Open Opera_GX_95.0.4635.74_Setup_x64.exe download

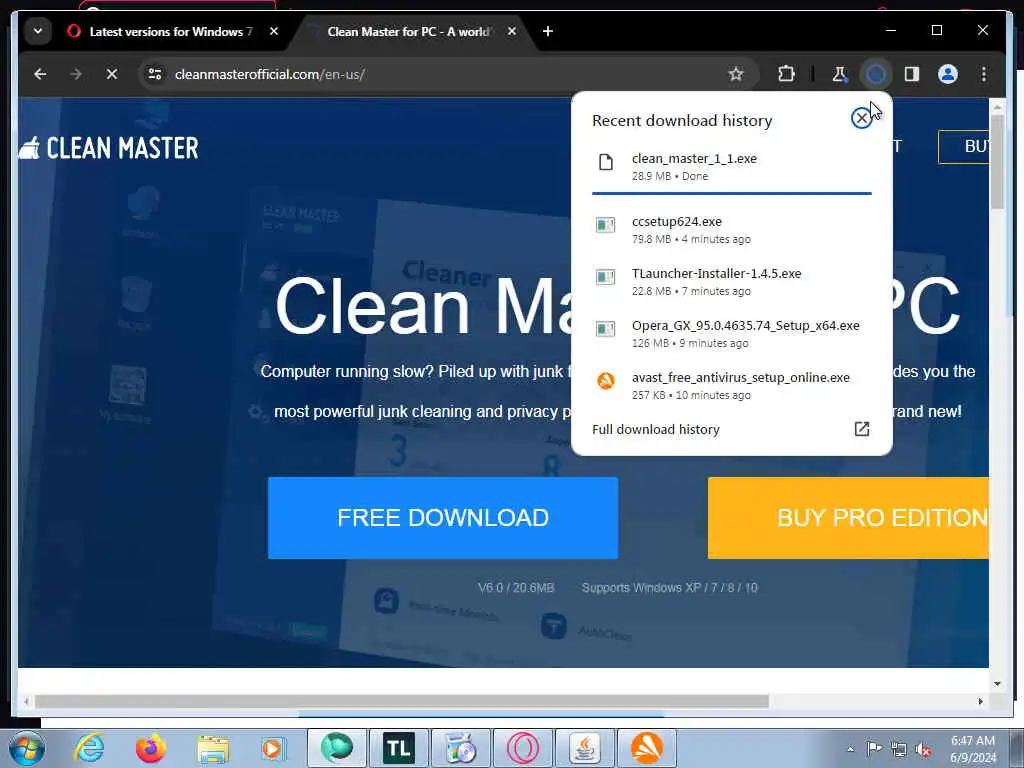coord(731,334)
